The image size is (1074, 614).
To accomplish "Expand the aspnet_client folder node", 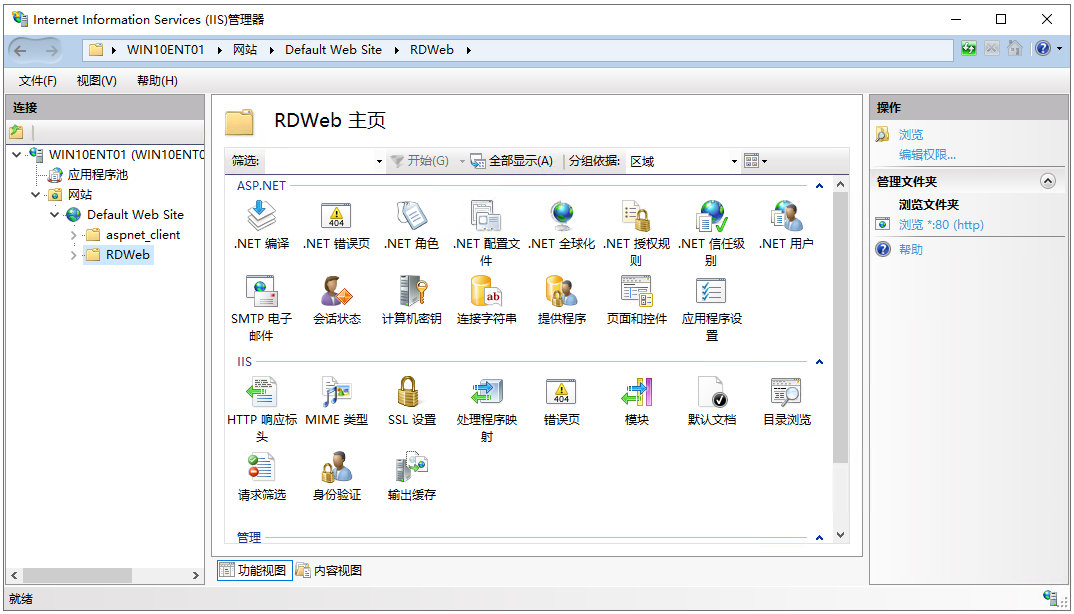I will (x=74, y=235).
